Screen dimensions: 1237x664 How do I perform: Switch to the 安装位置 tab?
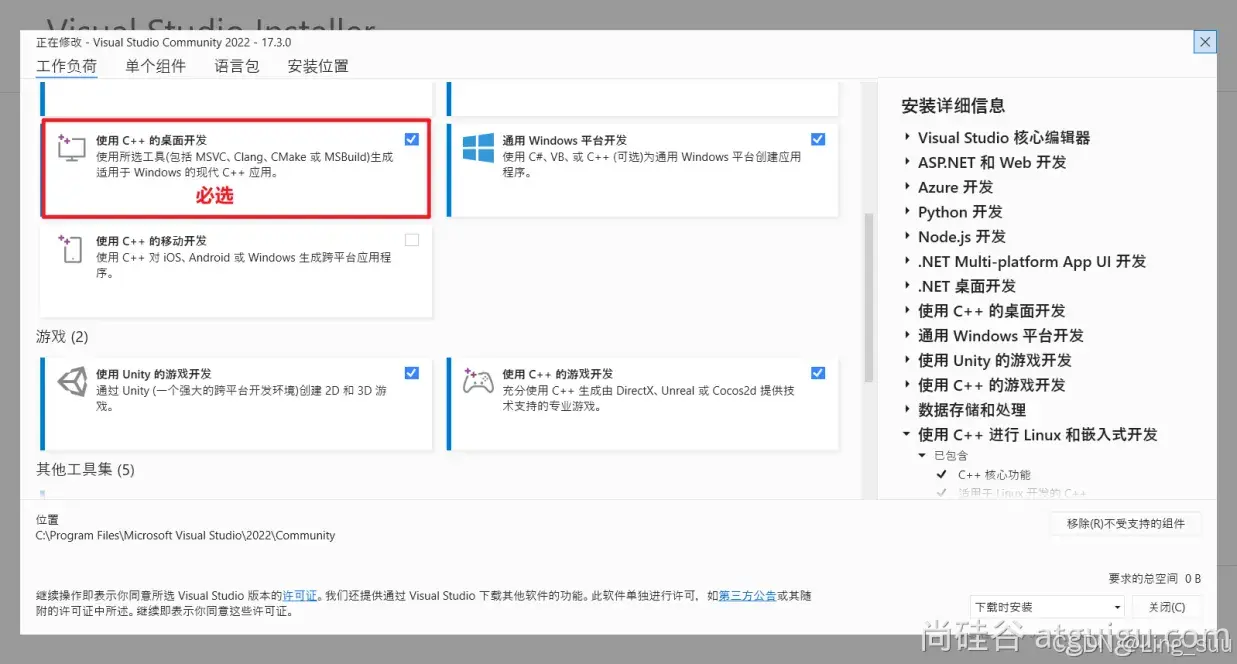[x=318, y=66]
